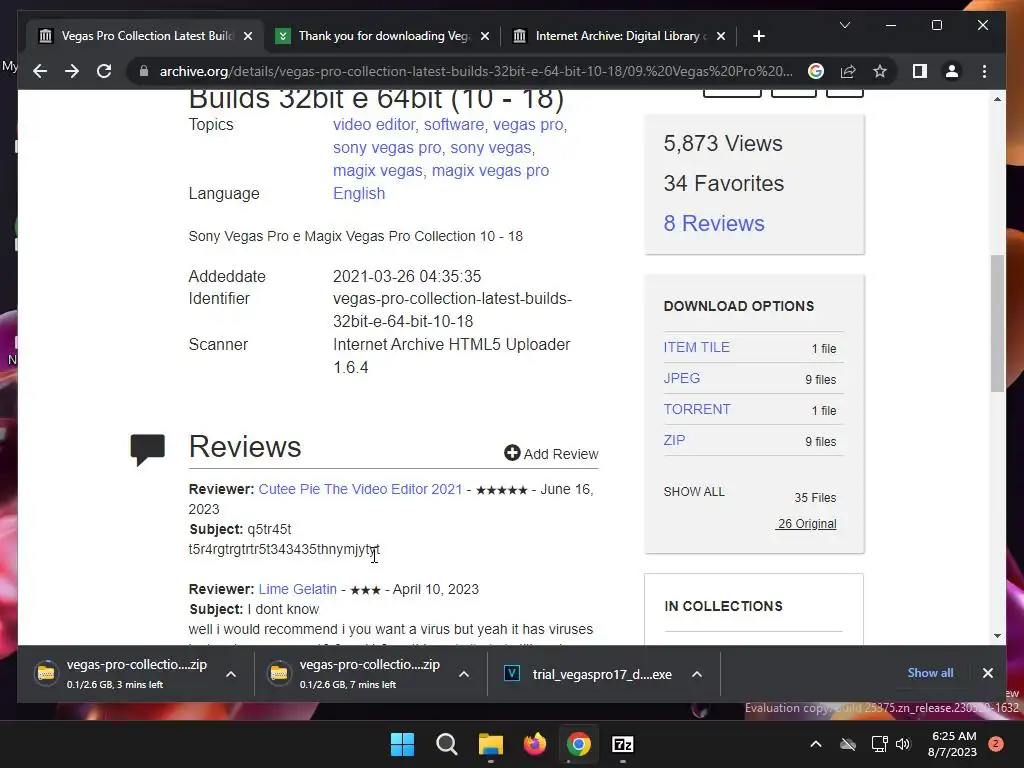Switch to Vegas Pro Collection Latest Builds tab

pyautogui.click(x=145, y=36)
